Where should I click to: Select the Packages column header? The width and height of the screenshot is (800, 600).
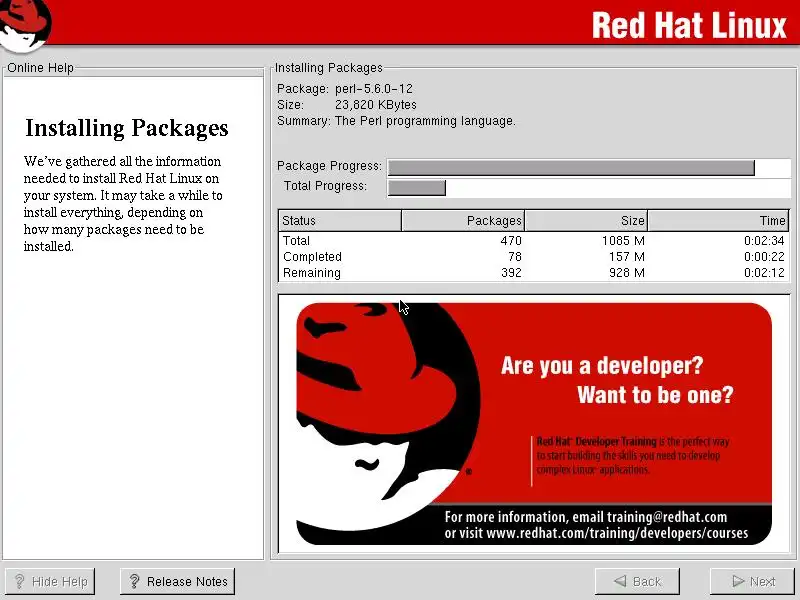click(463, 220)
